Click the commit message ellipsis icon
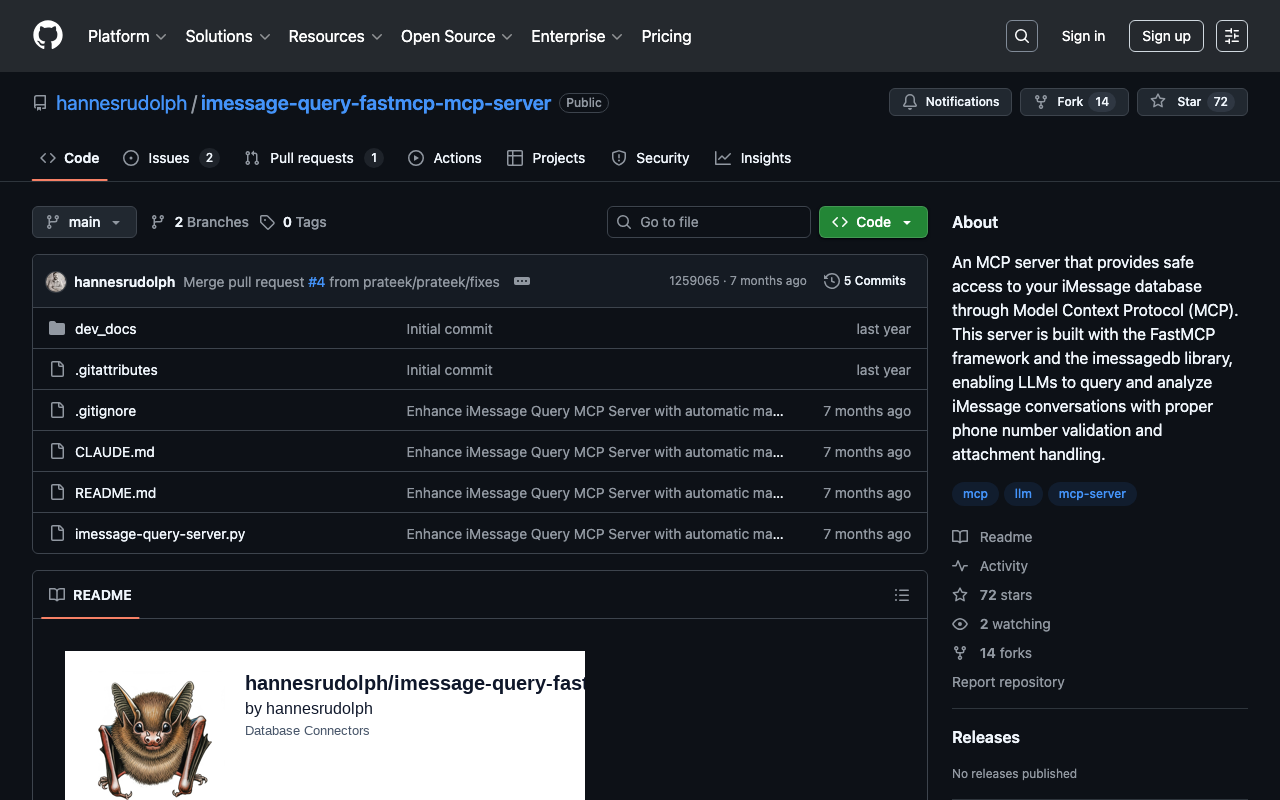 click(521, 281)
